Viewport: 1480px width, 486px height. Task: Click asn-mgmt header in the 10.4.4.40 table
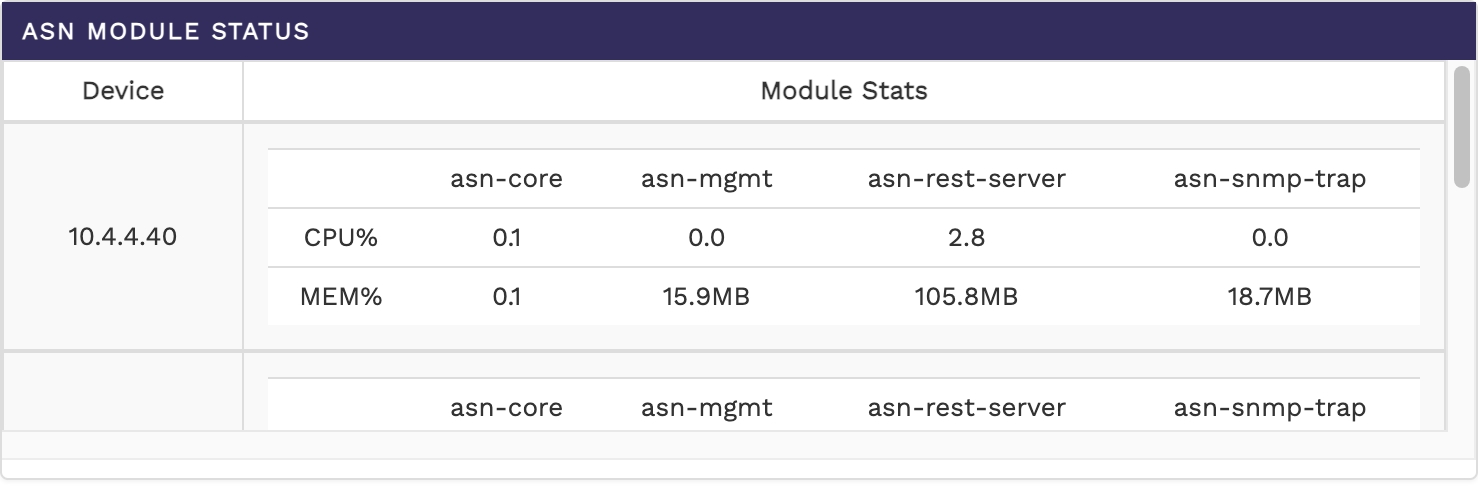[x=707, y=179]
